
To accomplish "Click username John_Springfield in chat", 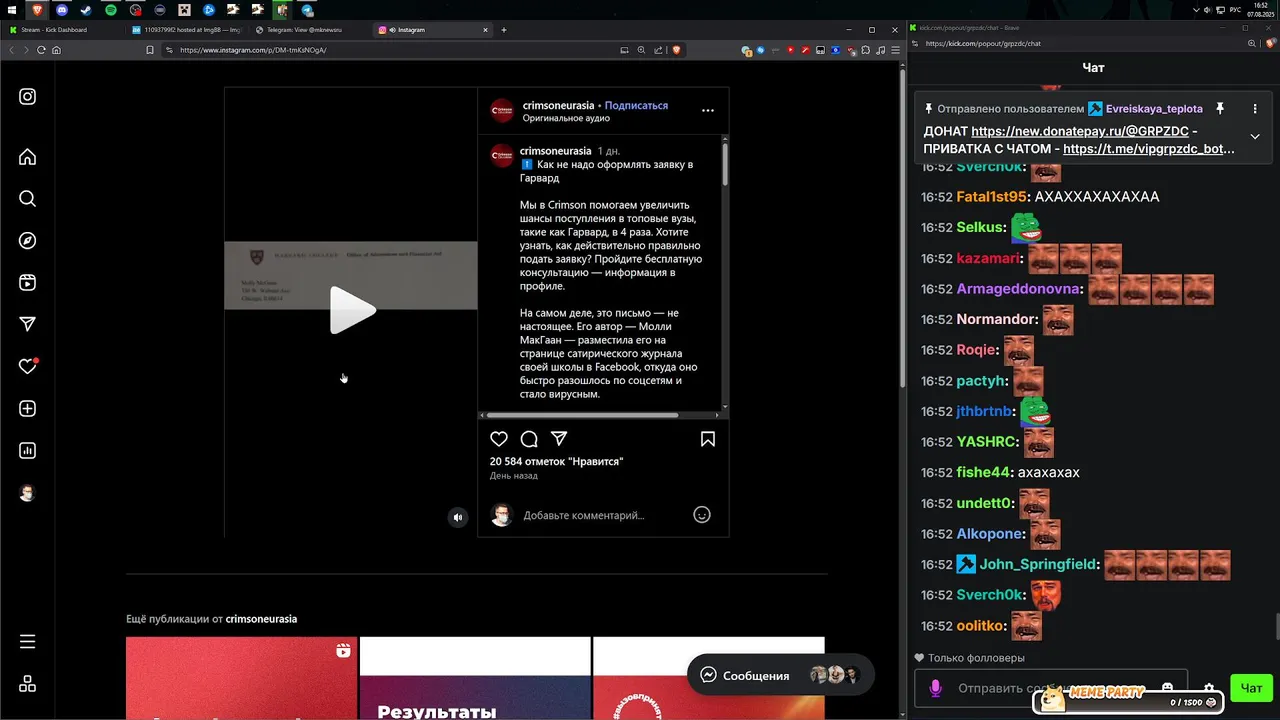I will click(1037, 564).
